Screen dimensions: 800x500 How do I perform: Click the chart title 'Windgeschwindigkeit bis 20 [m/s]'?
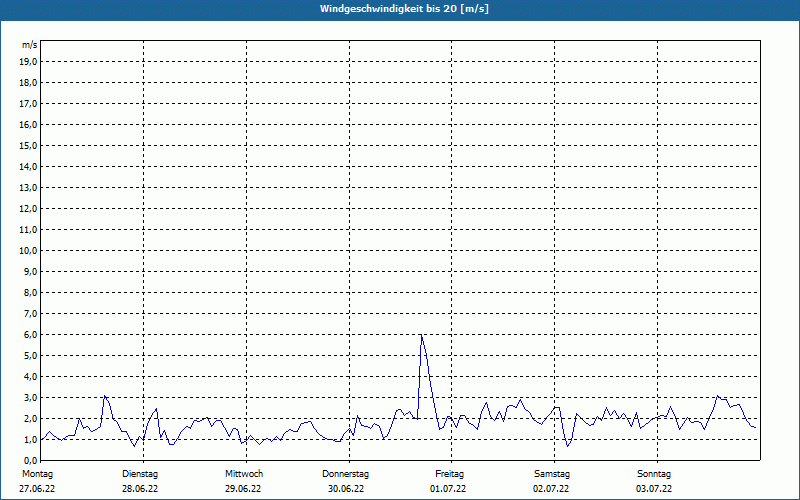404,9
